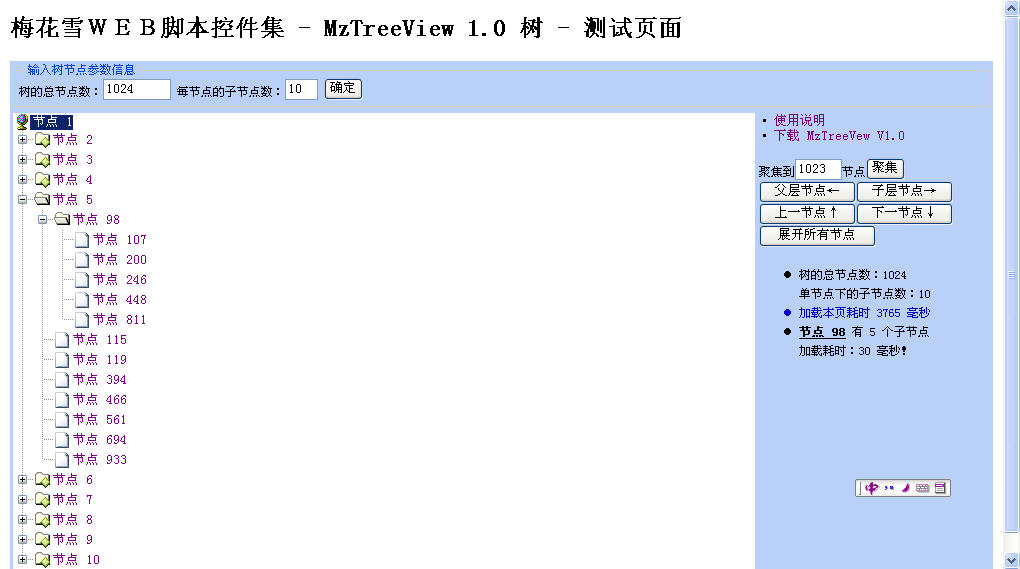Go to child with 子层节点→ button
This screenshot has width=1020, height=569.
[x=904, y=191]
